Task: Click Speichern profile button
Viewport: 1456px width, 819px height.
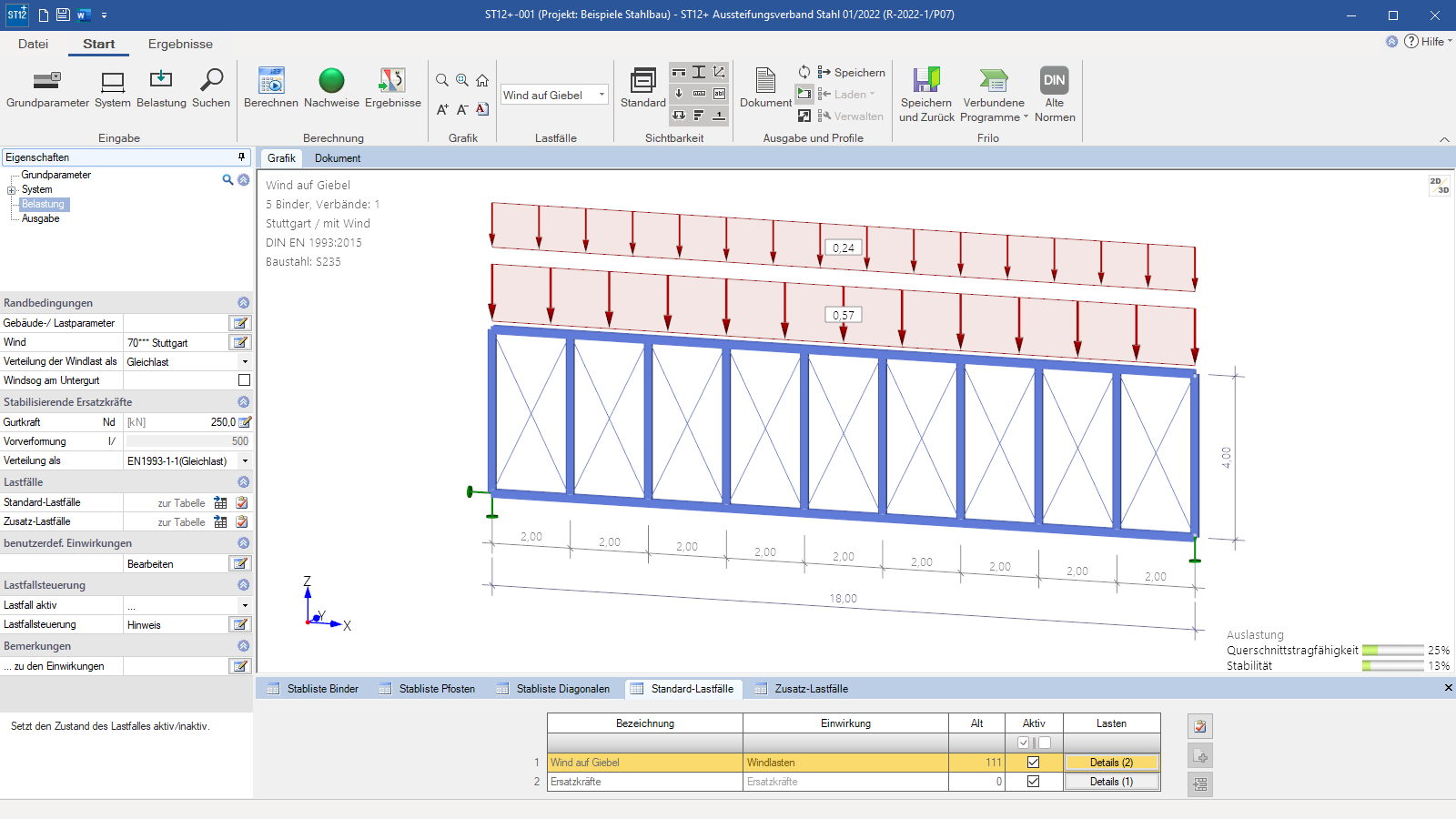Action: pyautogui.click(x=851, y=73)
